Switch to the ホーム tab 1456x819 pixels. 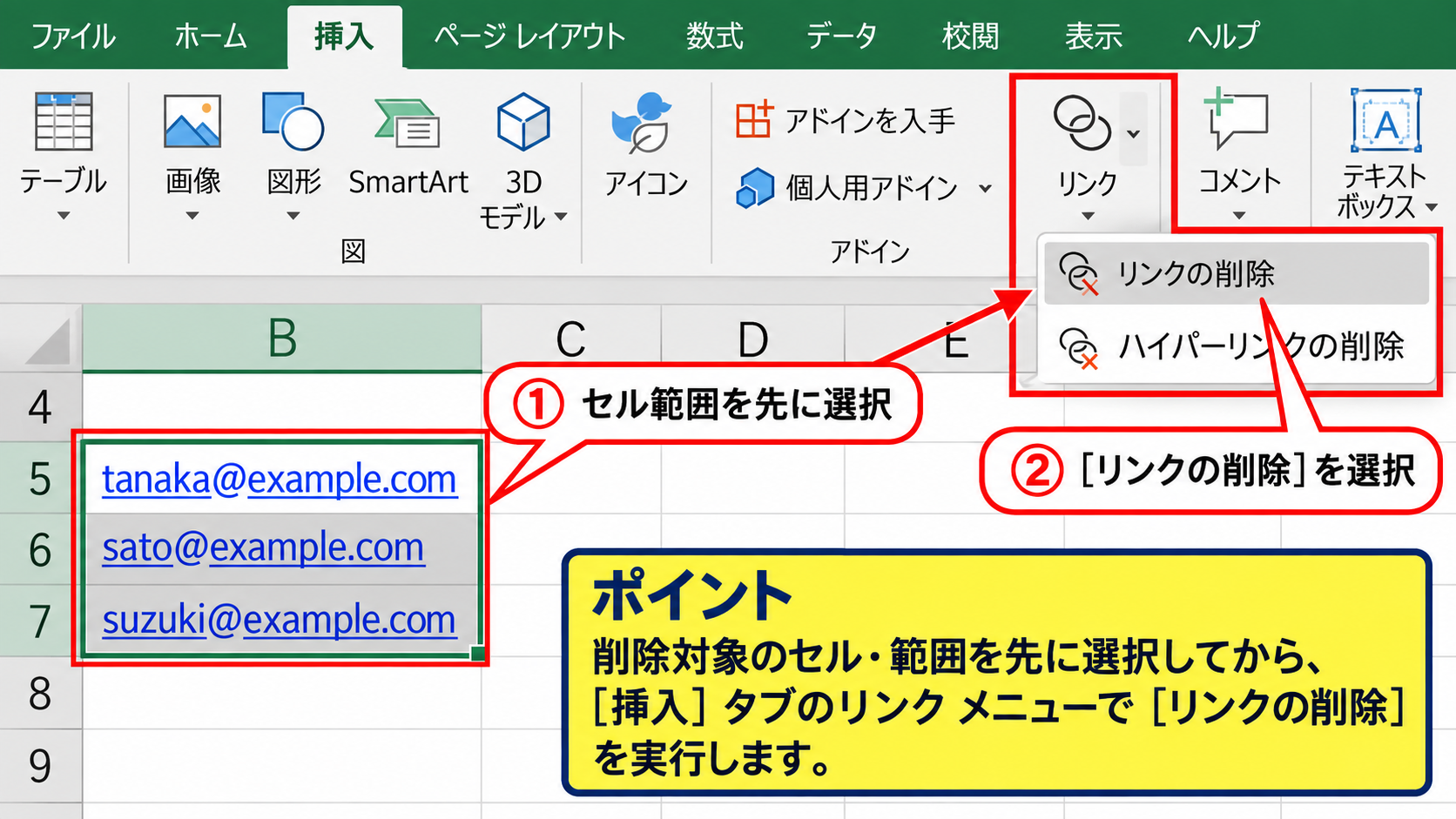click(211, 36)
